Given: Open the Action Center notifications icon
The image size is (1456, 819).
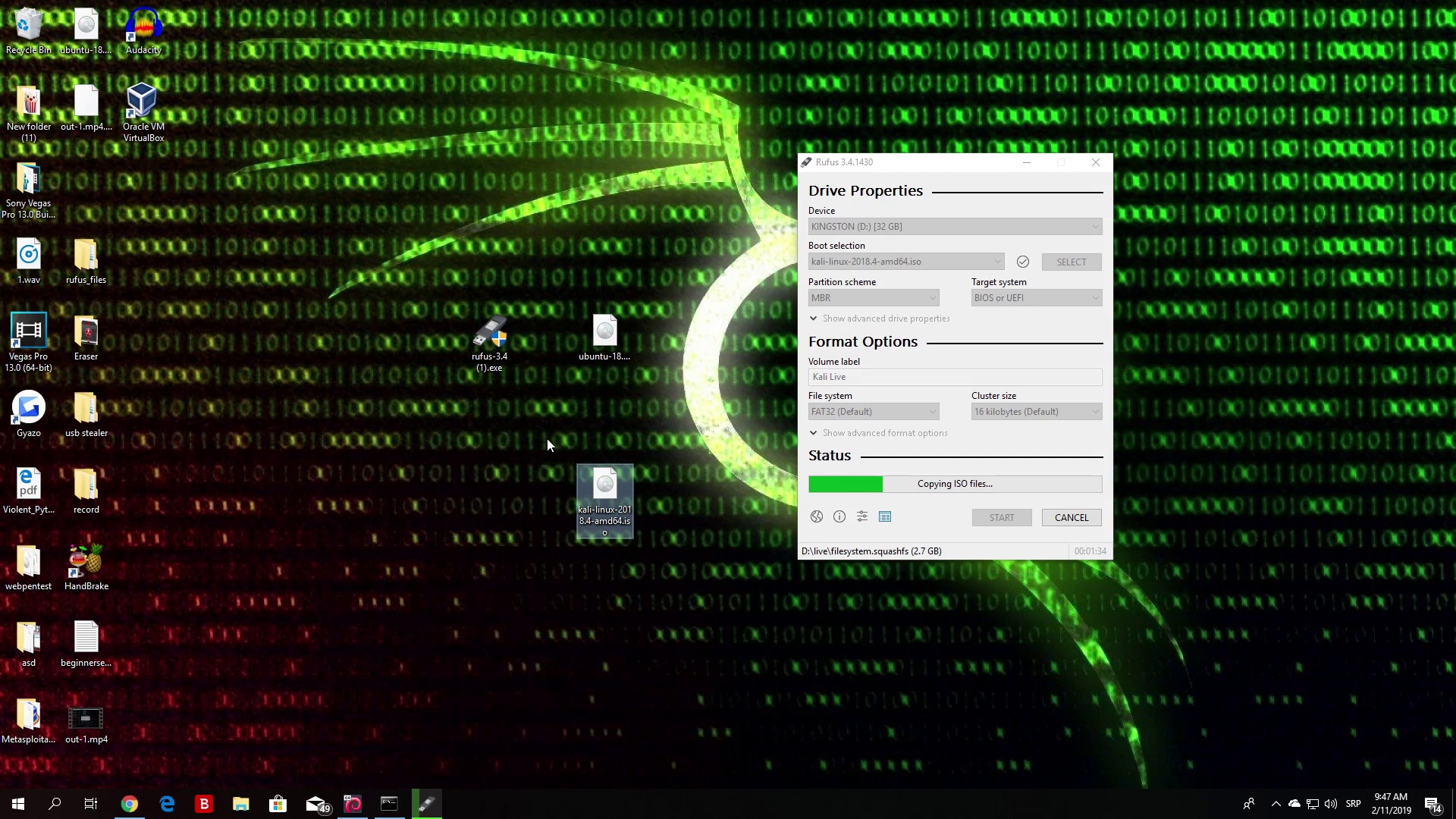Looking at the screenshot, I should (1432, 804).
